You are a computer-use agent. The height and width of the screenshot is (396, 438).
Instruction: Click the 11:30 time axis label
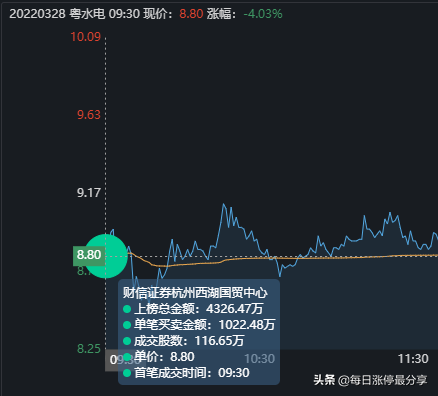[x=413, y=359]
